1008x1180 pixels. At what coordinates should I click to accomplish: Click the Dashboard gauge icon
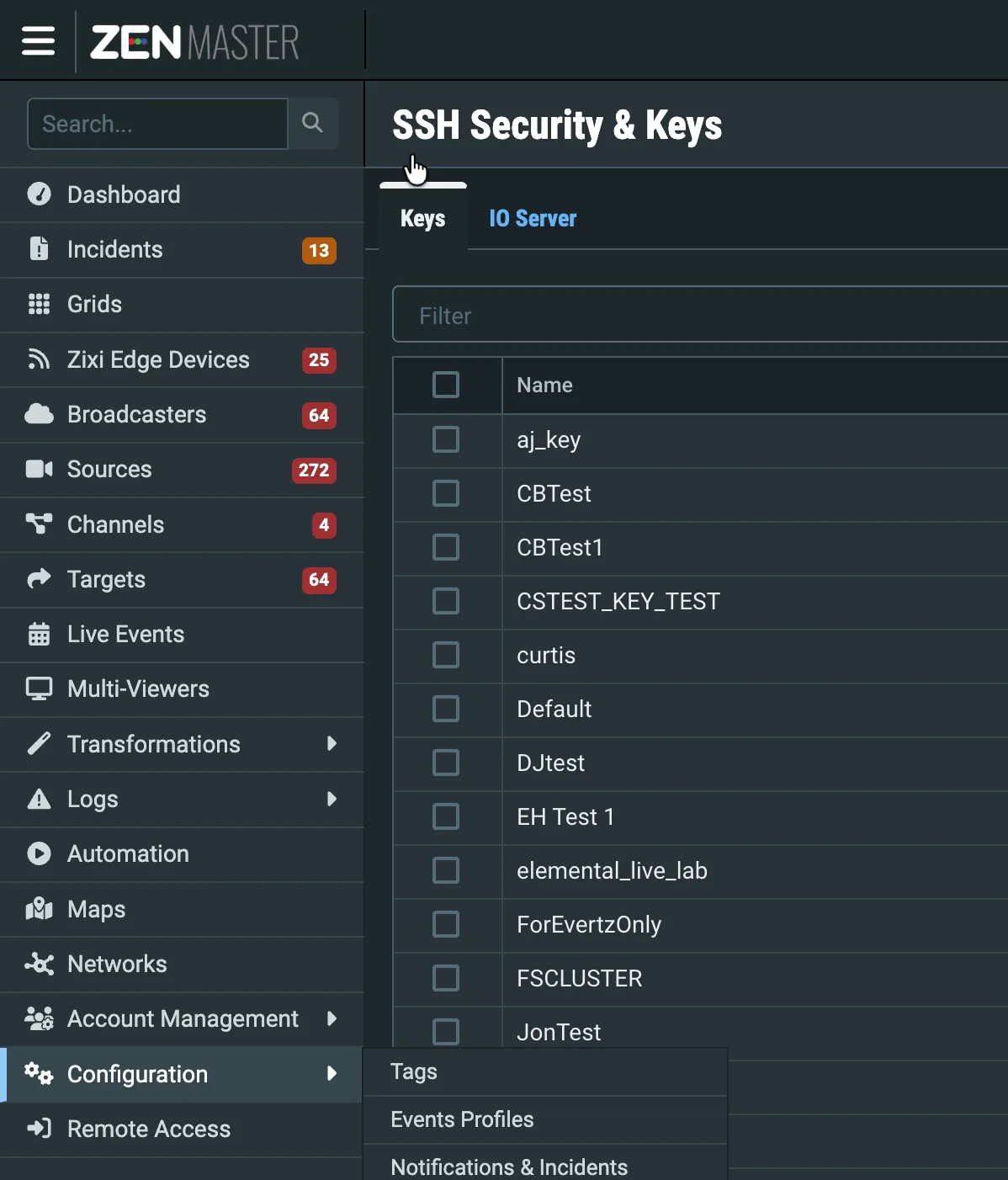pos(39,194)
